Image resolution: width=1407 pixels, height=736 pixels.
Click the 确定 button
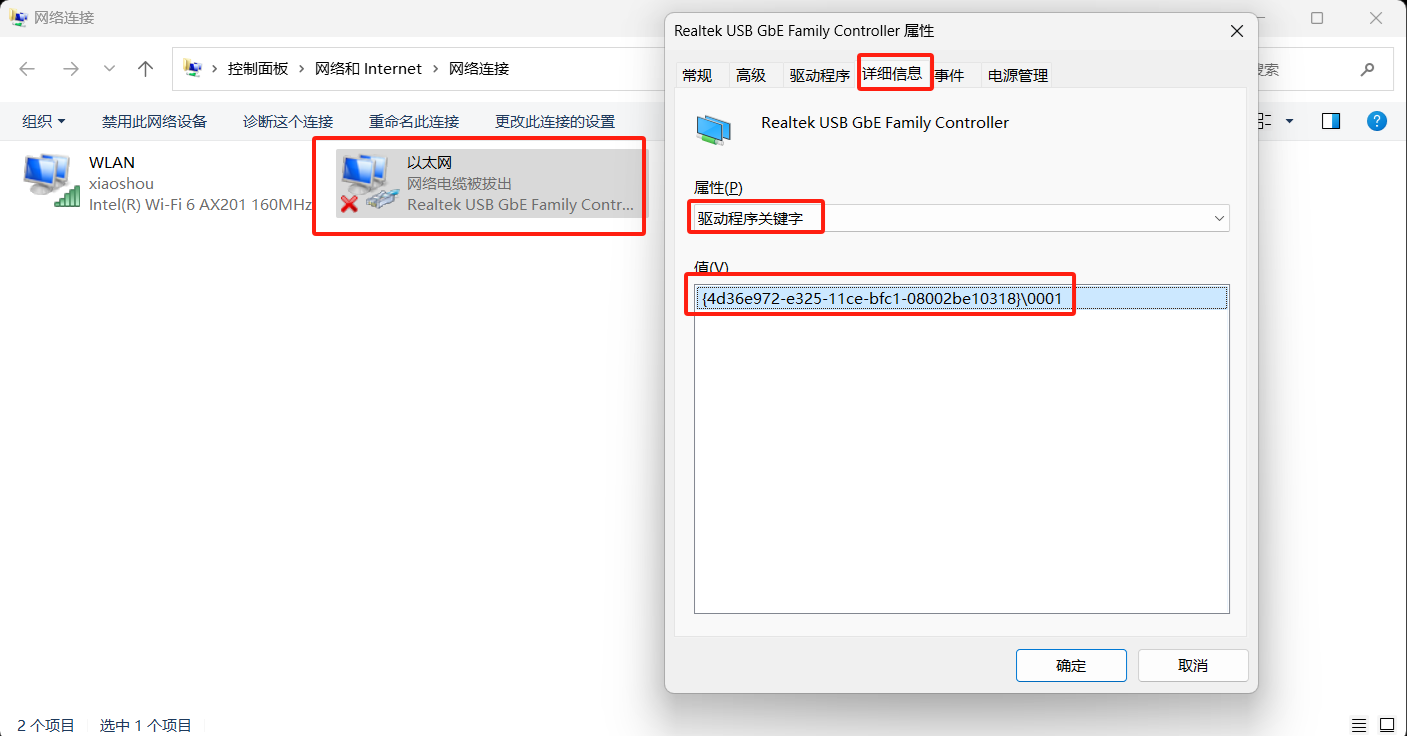pos(1071,665)
